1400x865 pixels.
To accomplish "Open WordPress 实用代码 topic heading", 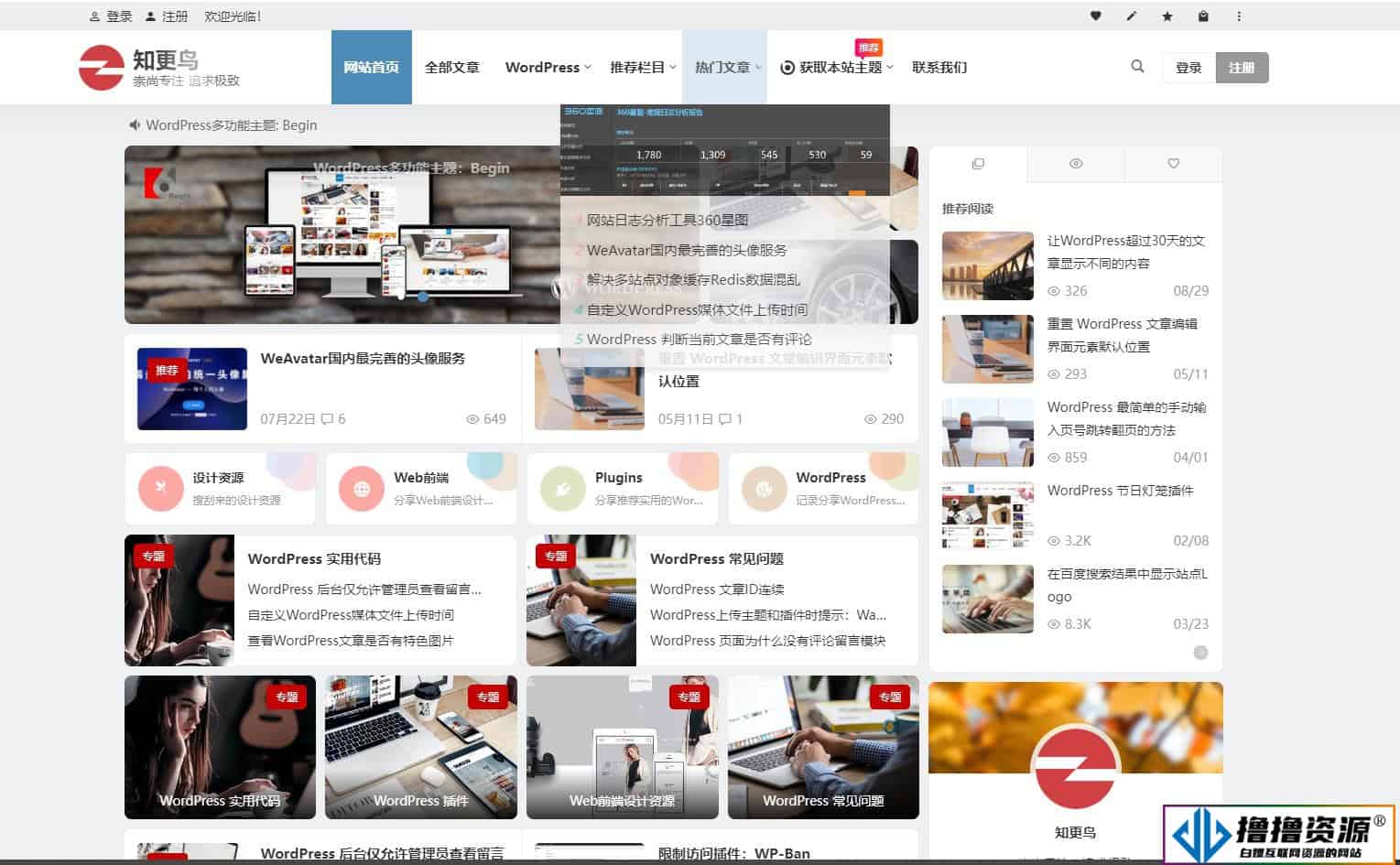I will [314, 558].
